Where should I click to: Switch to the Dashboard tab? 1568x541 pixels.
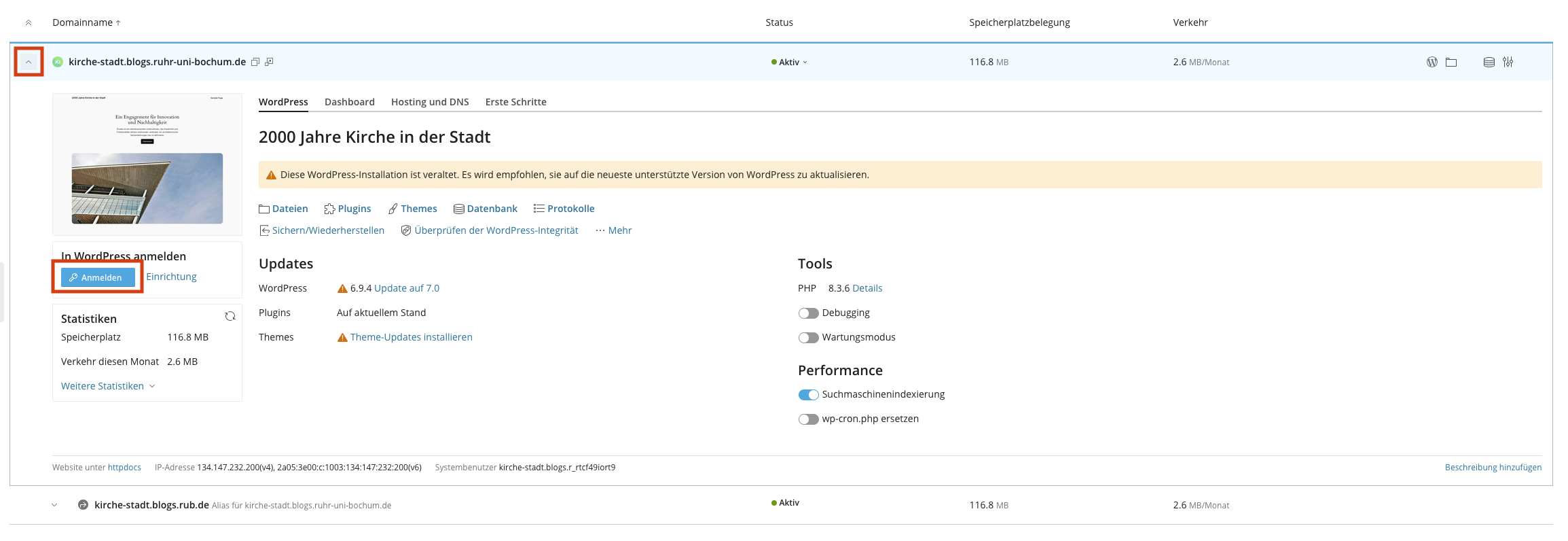(350, 102)
